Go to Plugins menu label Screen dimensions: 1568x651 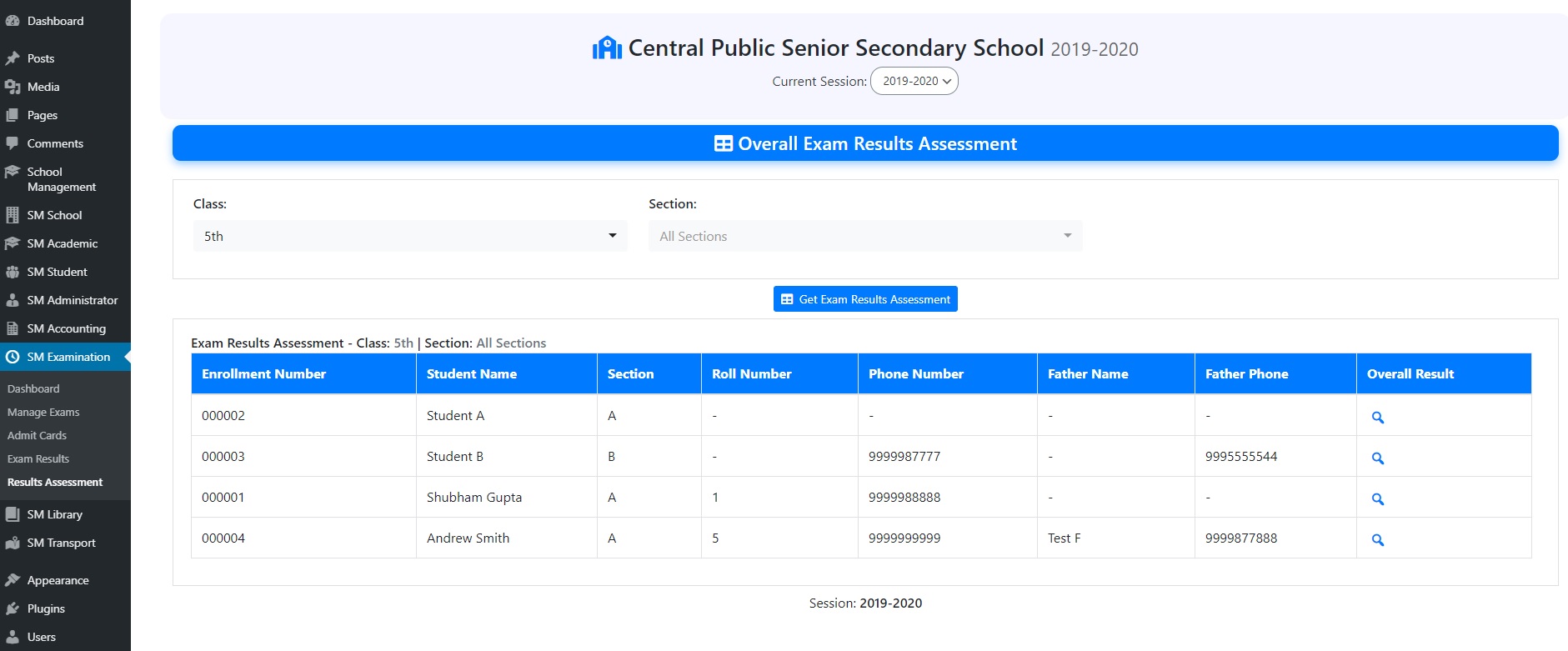[46, 608]
